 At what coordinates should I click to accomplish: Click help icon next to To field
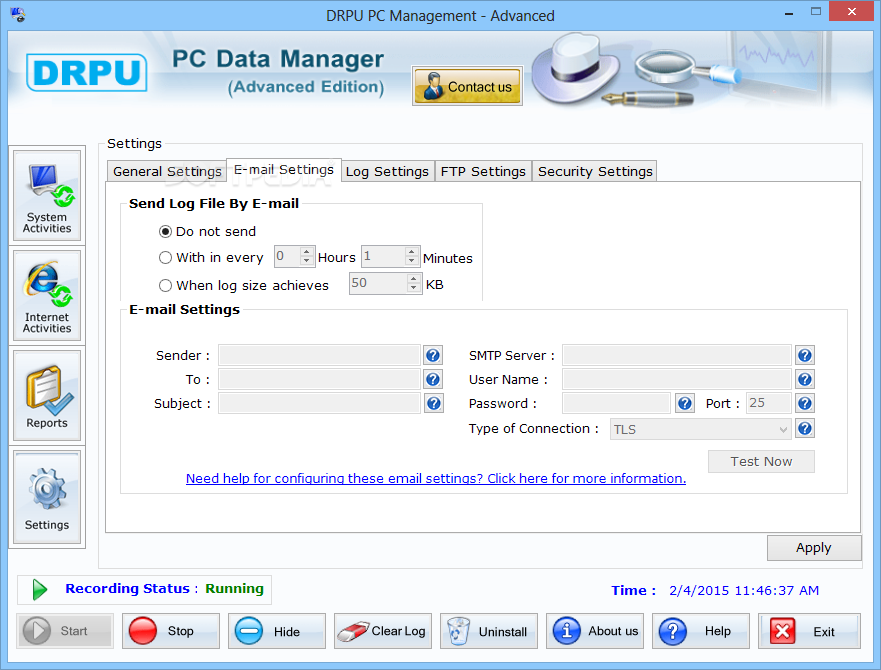pyautogui.click(x=433, y=379)
